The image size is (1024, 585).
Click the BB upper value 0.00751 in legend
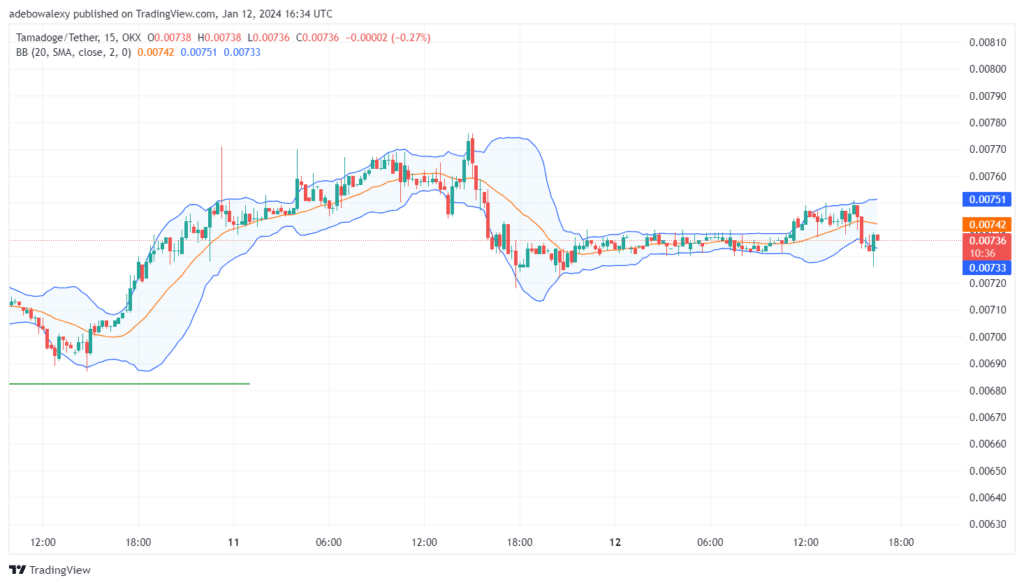(199, 52)
